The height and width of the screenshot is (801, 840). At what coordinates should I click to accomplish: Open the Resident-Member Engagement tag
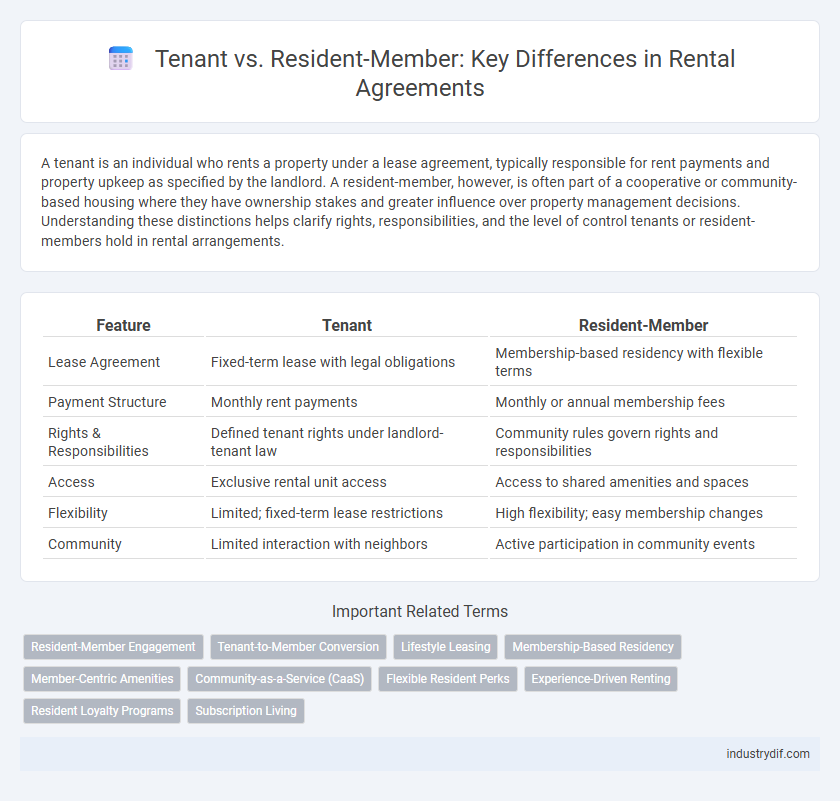[113, 647]
